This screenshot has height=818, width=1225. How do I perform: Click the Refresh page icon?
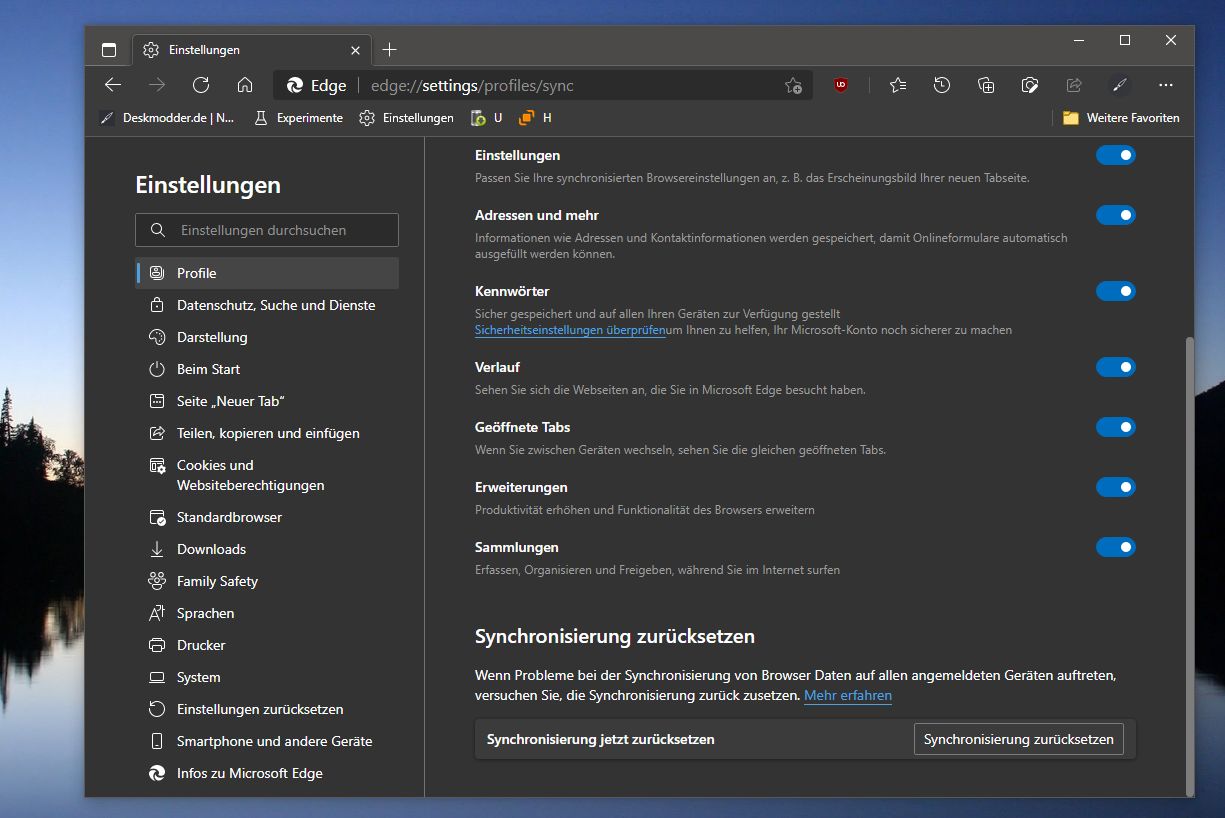coord(201,85)
